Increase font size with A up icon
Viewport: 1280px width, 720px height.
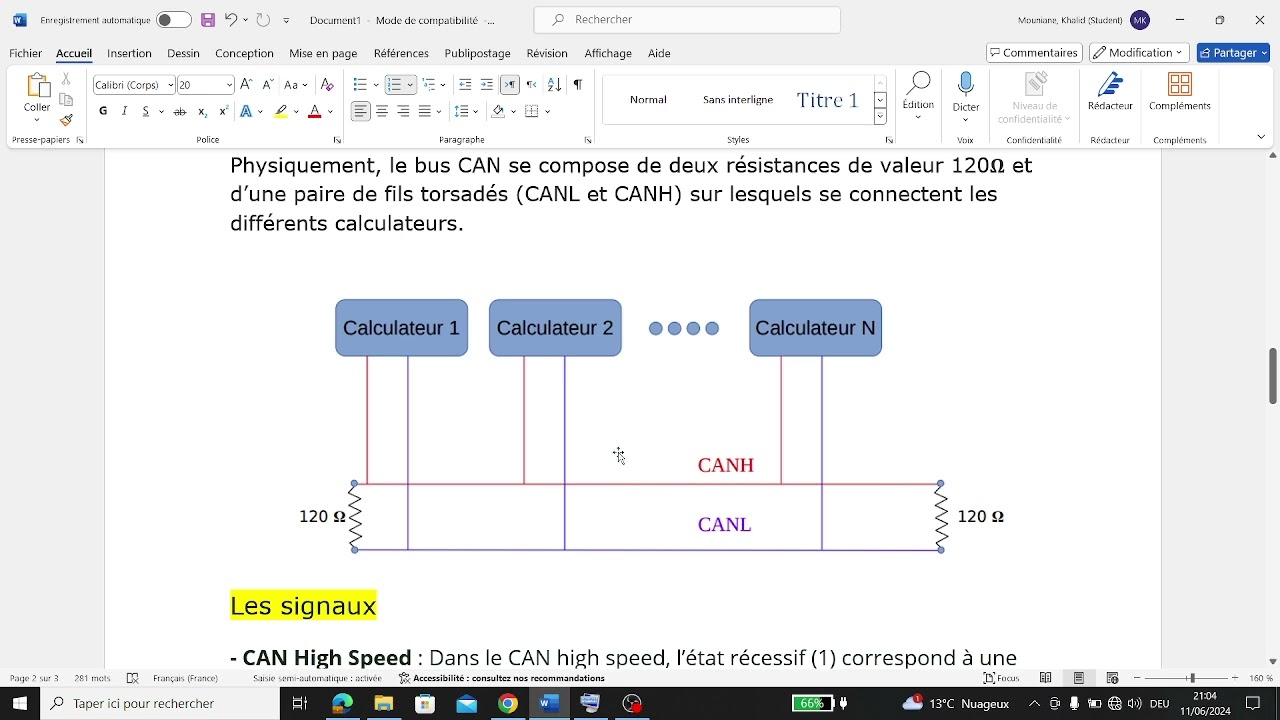tap(246, 85)
